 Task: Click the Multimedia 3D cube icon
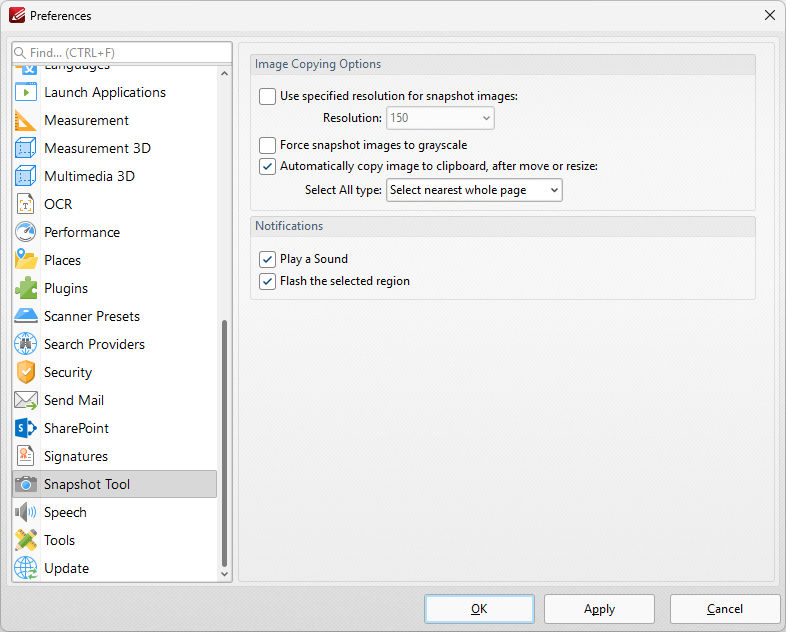(x=26, y=176)
